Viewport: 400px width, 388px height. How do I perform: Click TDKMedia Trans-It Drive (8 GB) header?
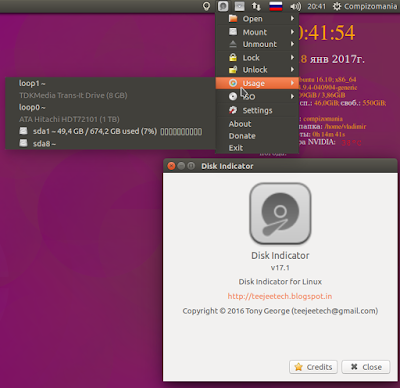click(x=73, y=95)
